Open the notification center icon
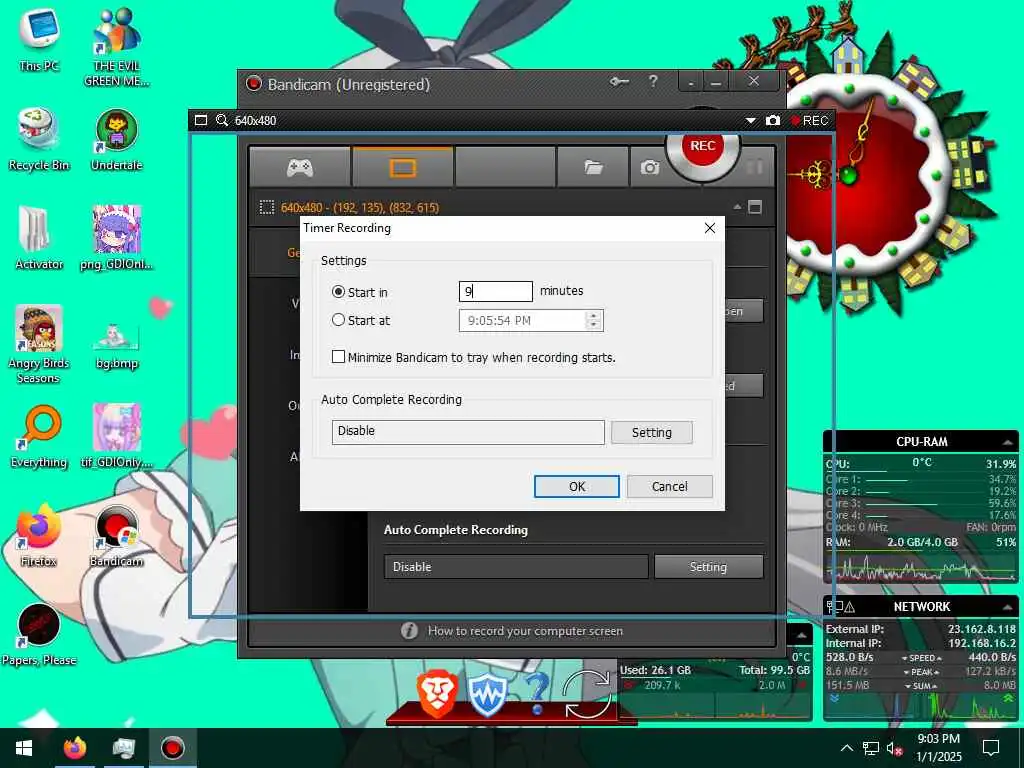This screenshot has width=1024, height=768. (x=991, y=748)
